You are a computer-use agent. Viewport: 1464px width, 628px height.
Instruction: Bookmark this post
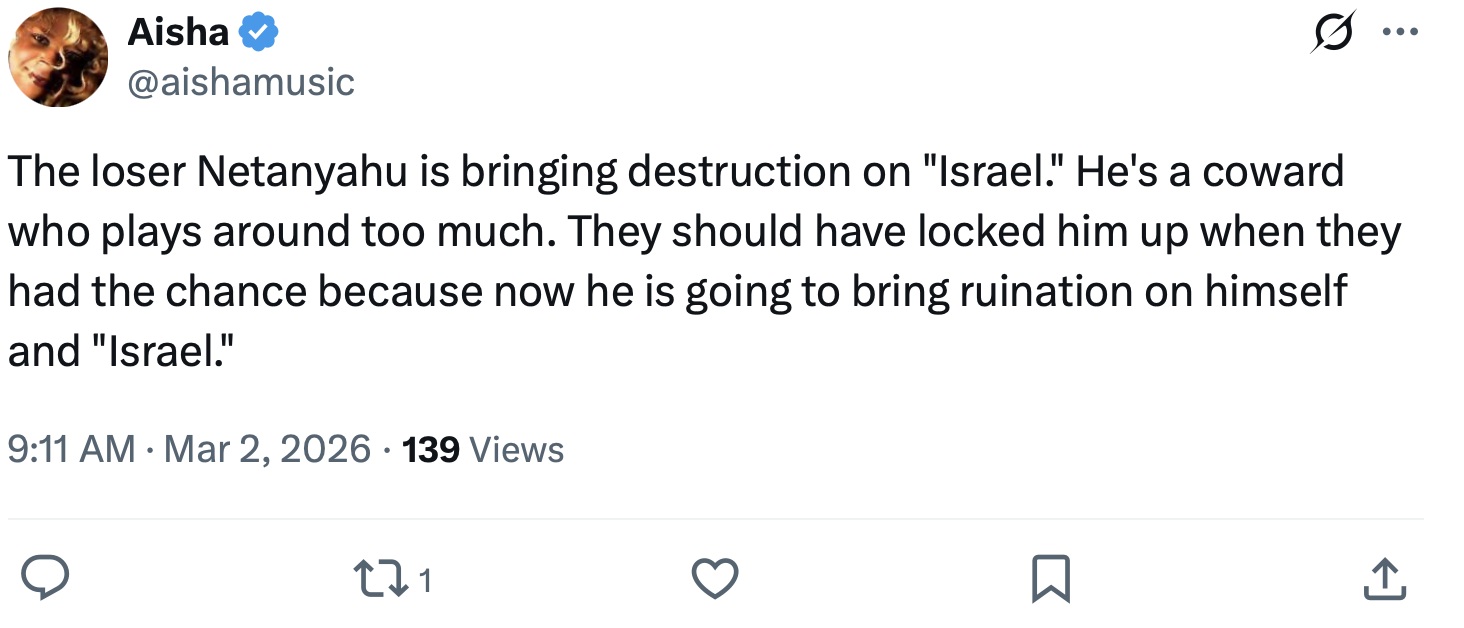[x=1050, y=578]
